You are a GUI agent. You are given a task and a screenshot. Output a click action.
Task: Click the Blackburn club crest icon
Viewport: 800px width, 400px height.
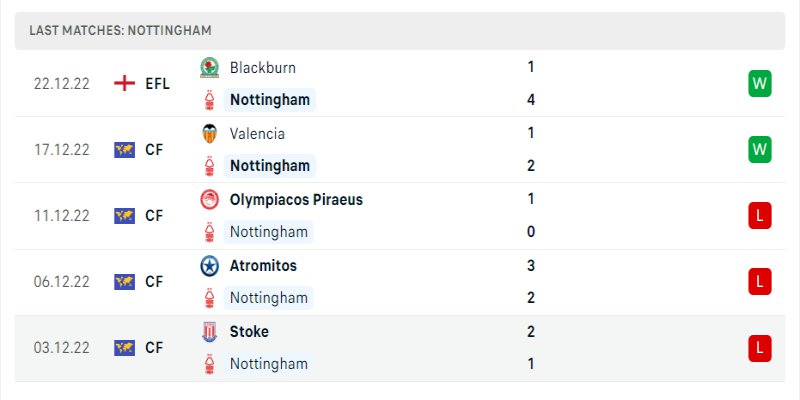tap(210, 68)
